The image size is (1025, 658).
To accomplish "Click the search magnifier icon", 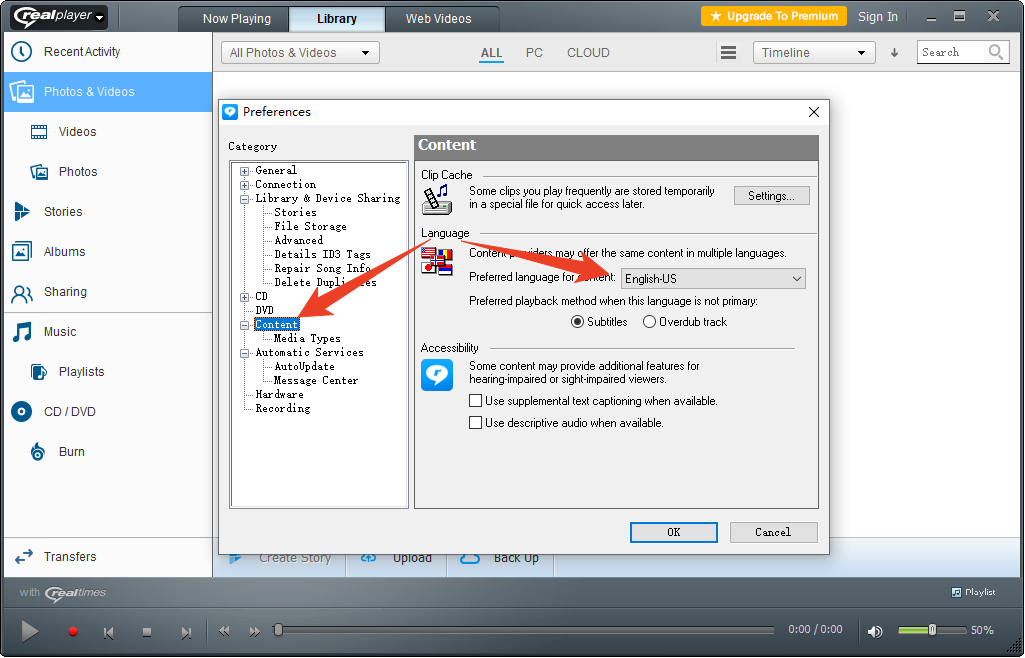I will coord(996,53).
